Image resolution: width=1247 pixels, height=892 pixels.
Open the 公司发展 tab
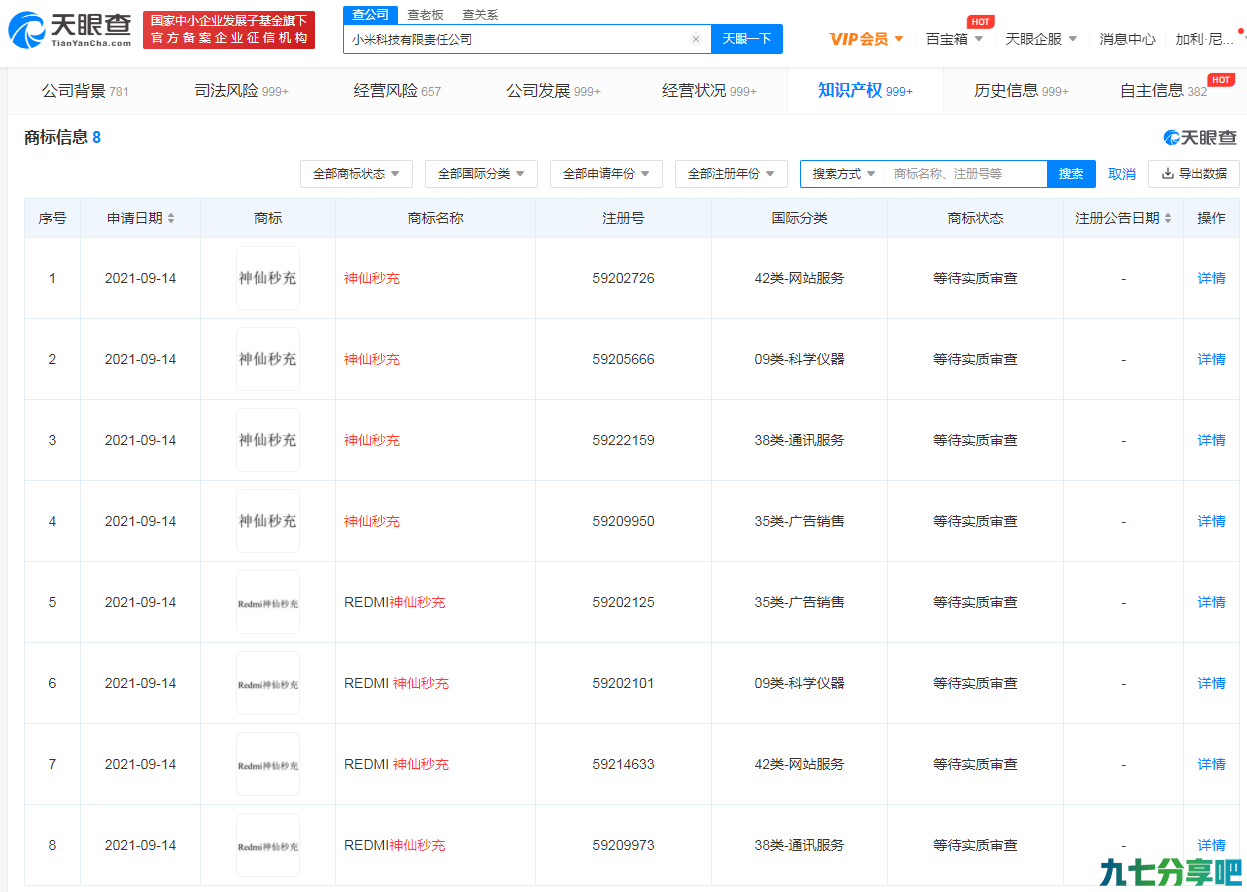coord(553,91)
